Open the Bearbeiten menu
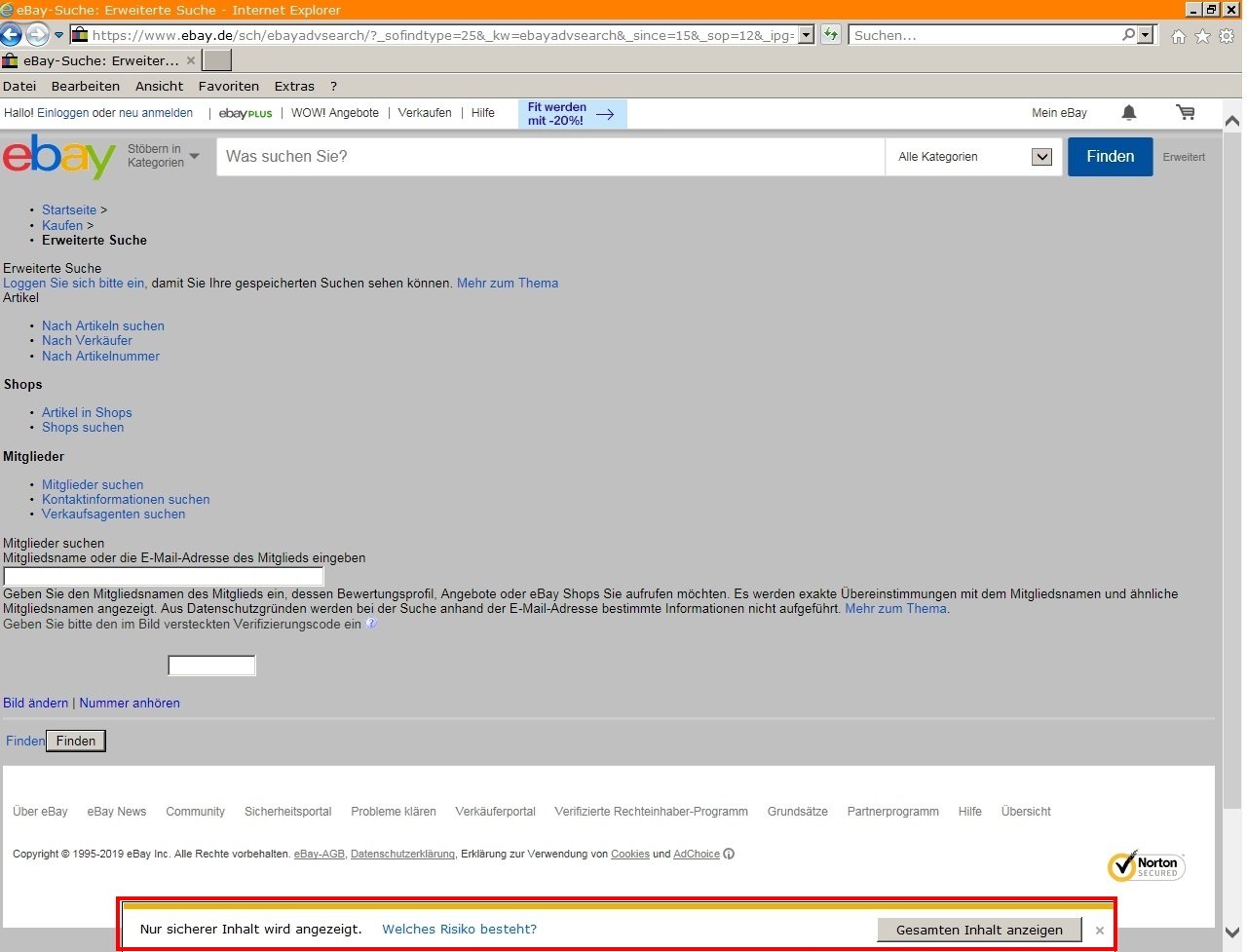Screen dimensions: 1247x952 tap(86, 86)
